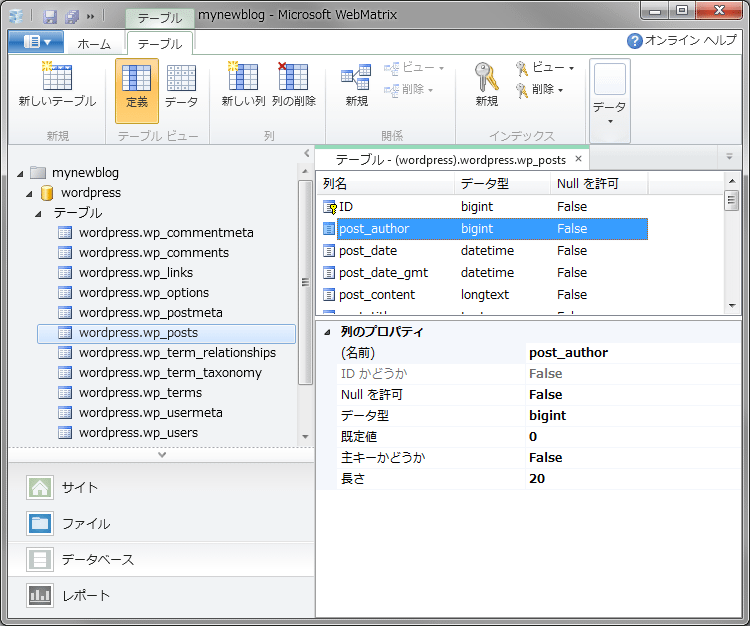Collapse the wordpress database node
Screen dimensions: 750x626
coord(30,194)
